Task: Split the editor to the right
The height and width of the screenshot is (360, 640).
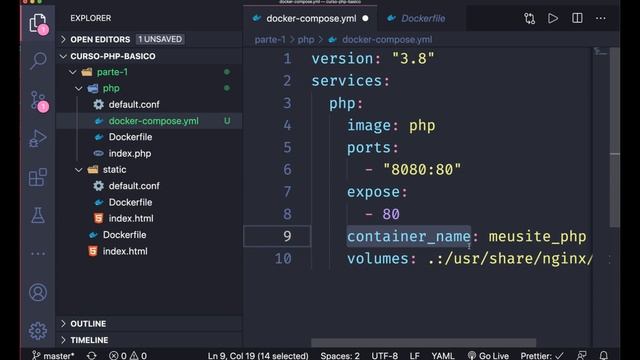Action: click(577, 18)
